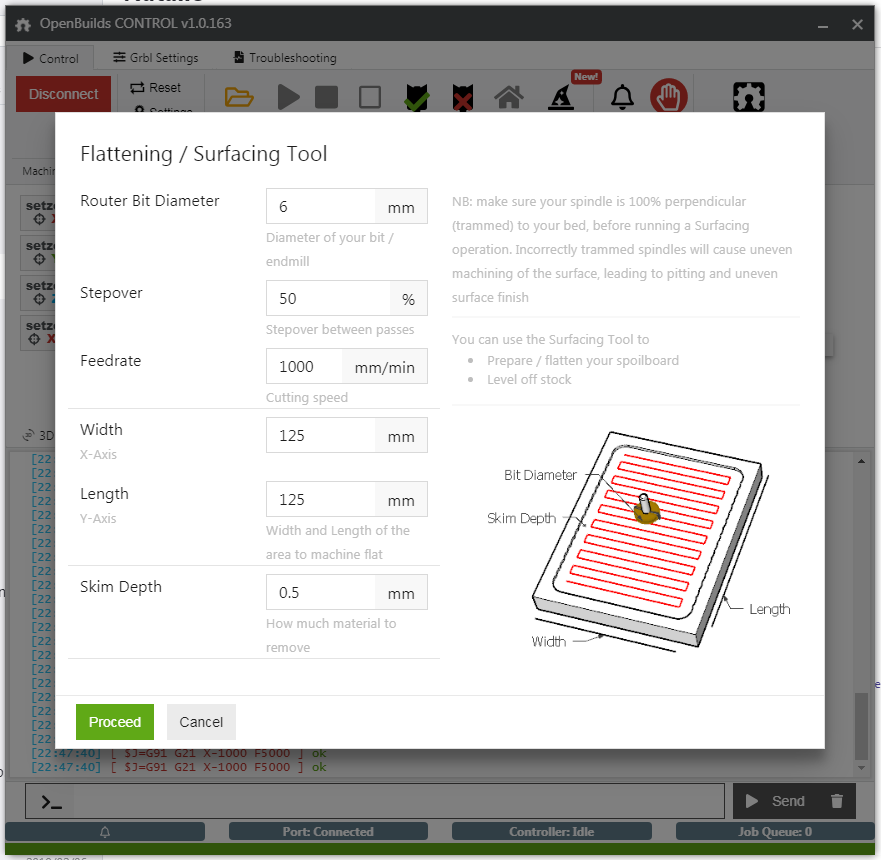
Task: Proceed with the surfacing operation
Action: point(114,722)
